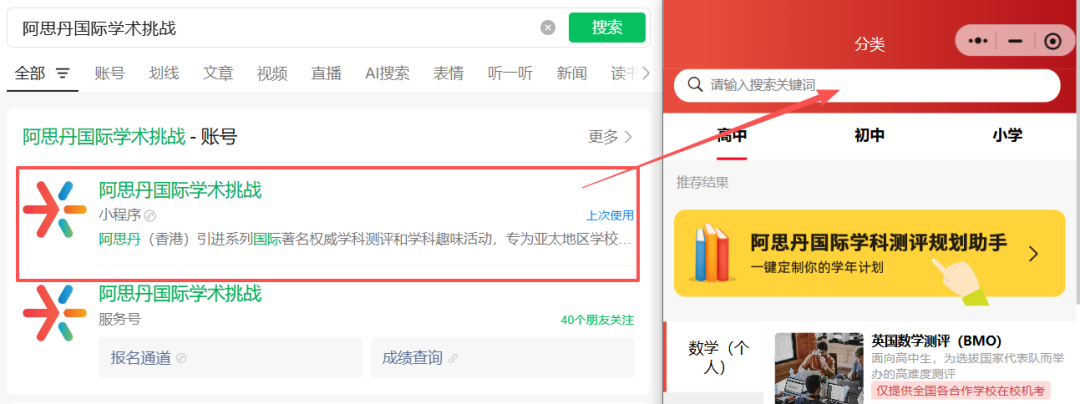Click the mini program icon beside 报名通道
1080x404 pixels.
point(181,358)
